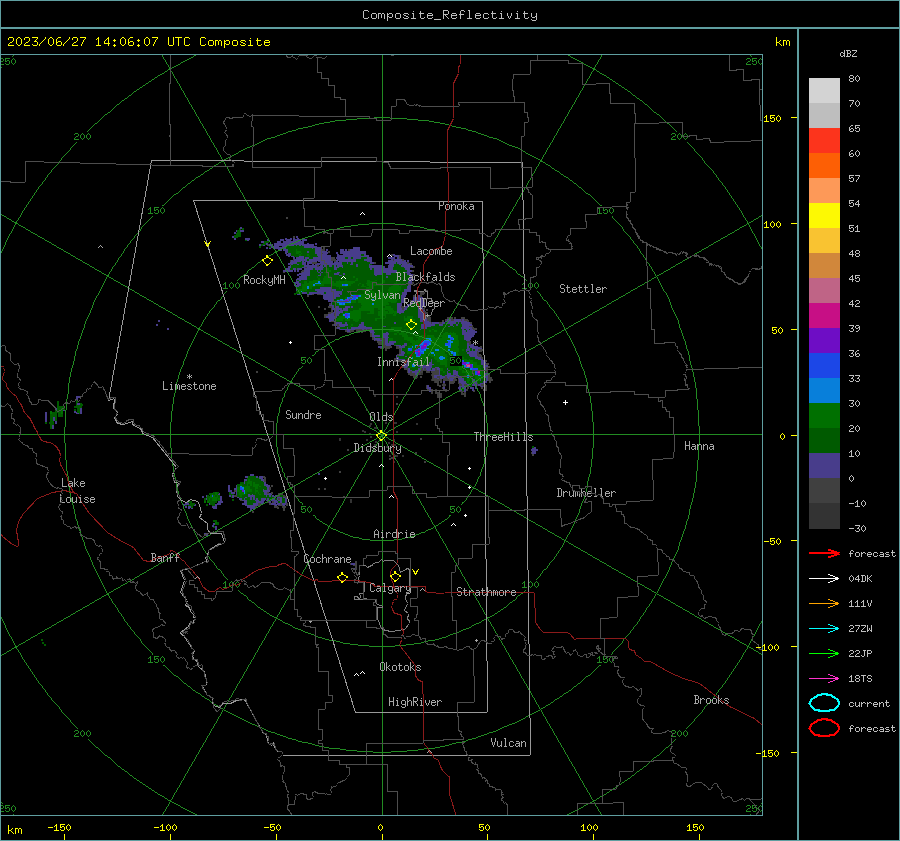Click the yellow diamond above Calgary label
Screen dimensions: 900x841
point(395,576)
